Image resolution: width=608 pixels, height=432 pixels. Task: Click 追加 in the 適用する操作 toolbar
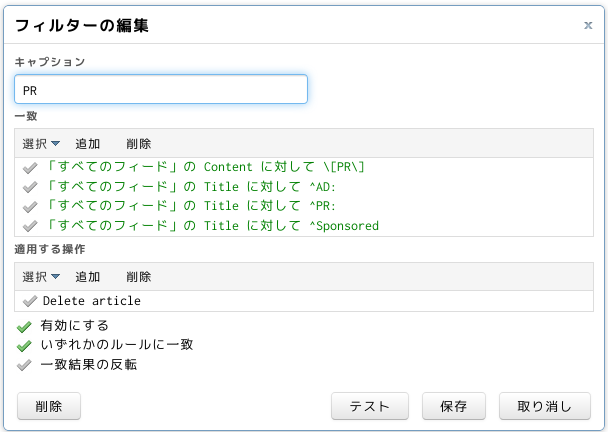[88, 277]
